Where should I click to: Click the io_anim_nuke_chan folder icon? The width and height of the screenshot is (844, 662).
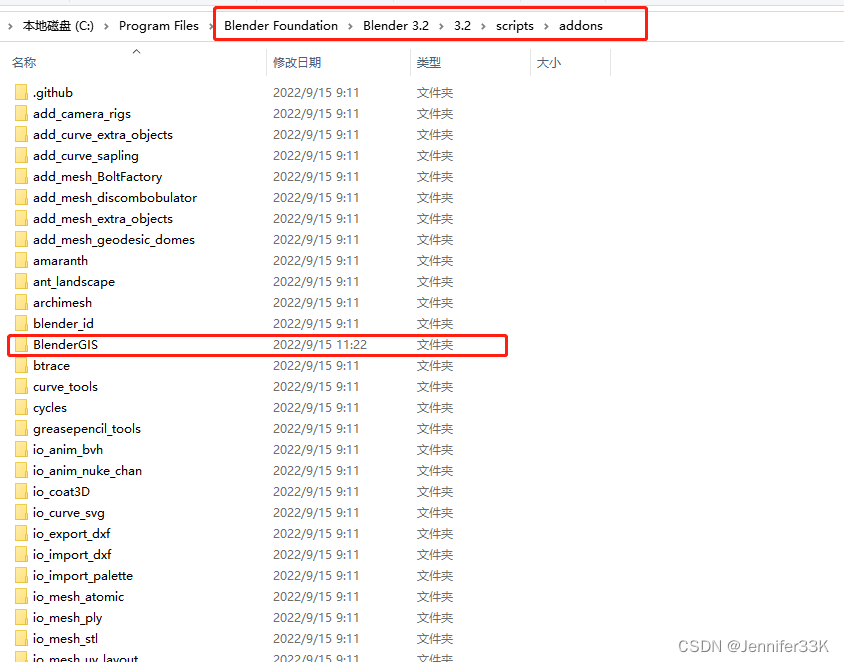pyautogui.click(x=21, y=470)
